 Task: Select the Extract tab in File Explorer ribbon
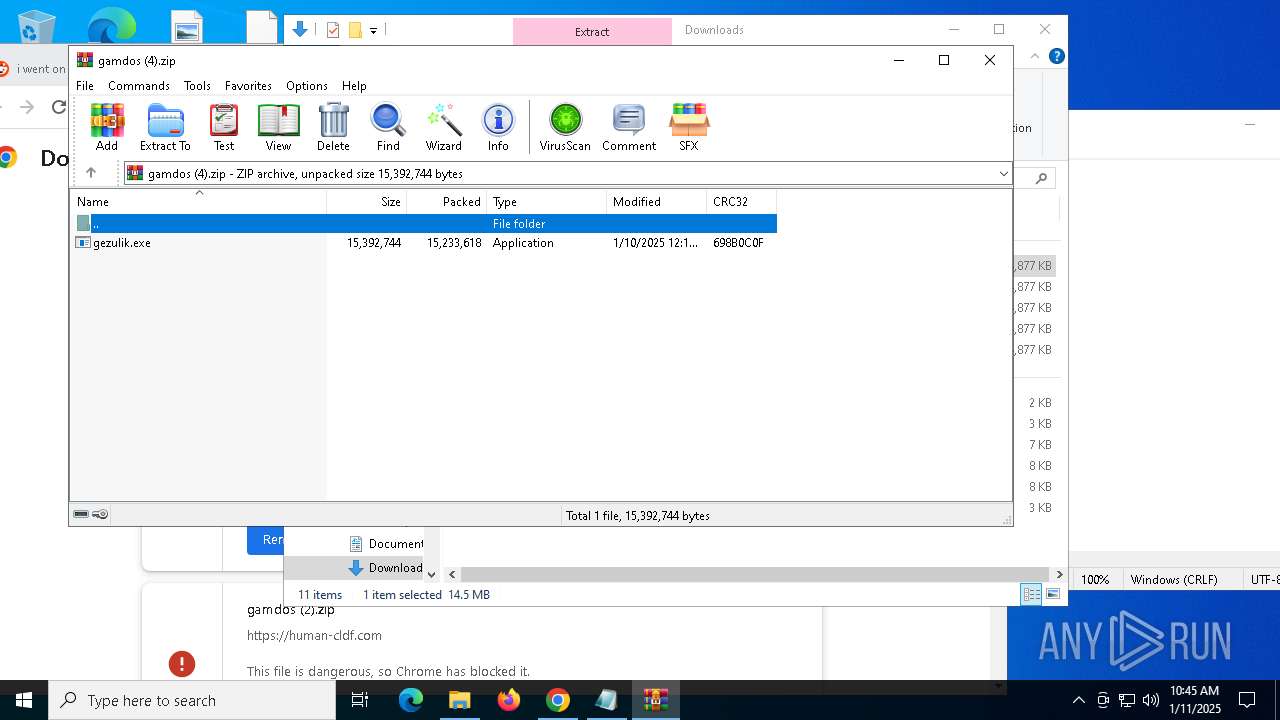(x=592, y=32)
